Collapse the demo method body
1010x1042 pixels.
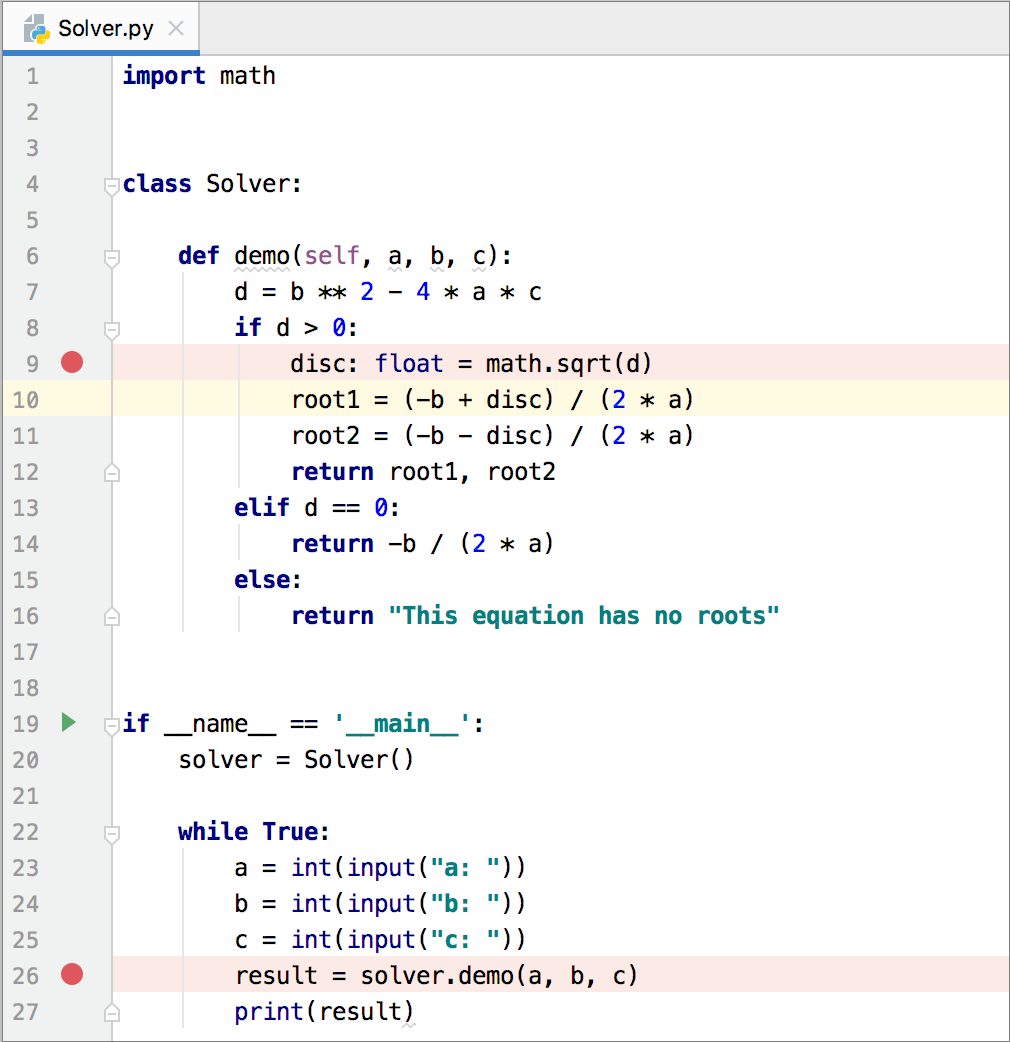coord(112,256)
